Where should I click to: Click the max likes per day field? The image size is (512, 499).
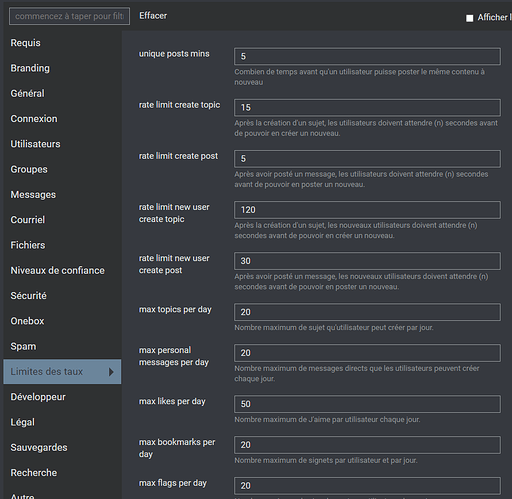point(367,404)
